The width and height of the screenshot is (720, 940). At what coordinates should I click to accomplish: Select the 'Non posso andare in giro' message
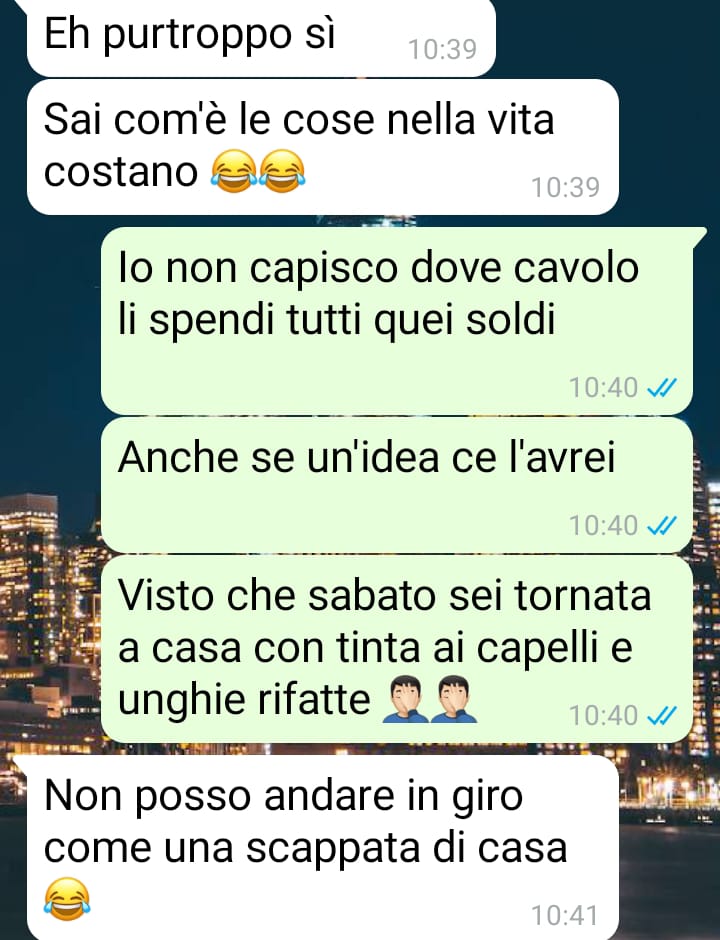(x=323, y=847)
